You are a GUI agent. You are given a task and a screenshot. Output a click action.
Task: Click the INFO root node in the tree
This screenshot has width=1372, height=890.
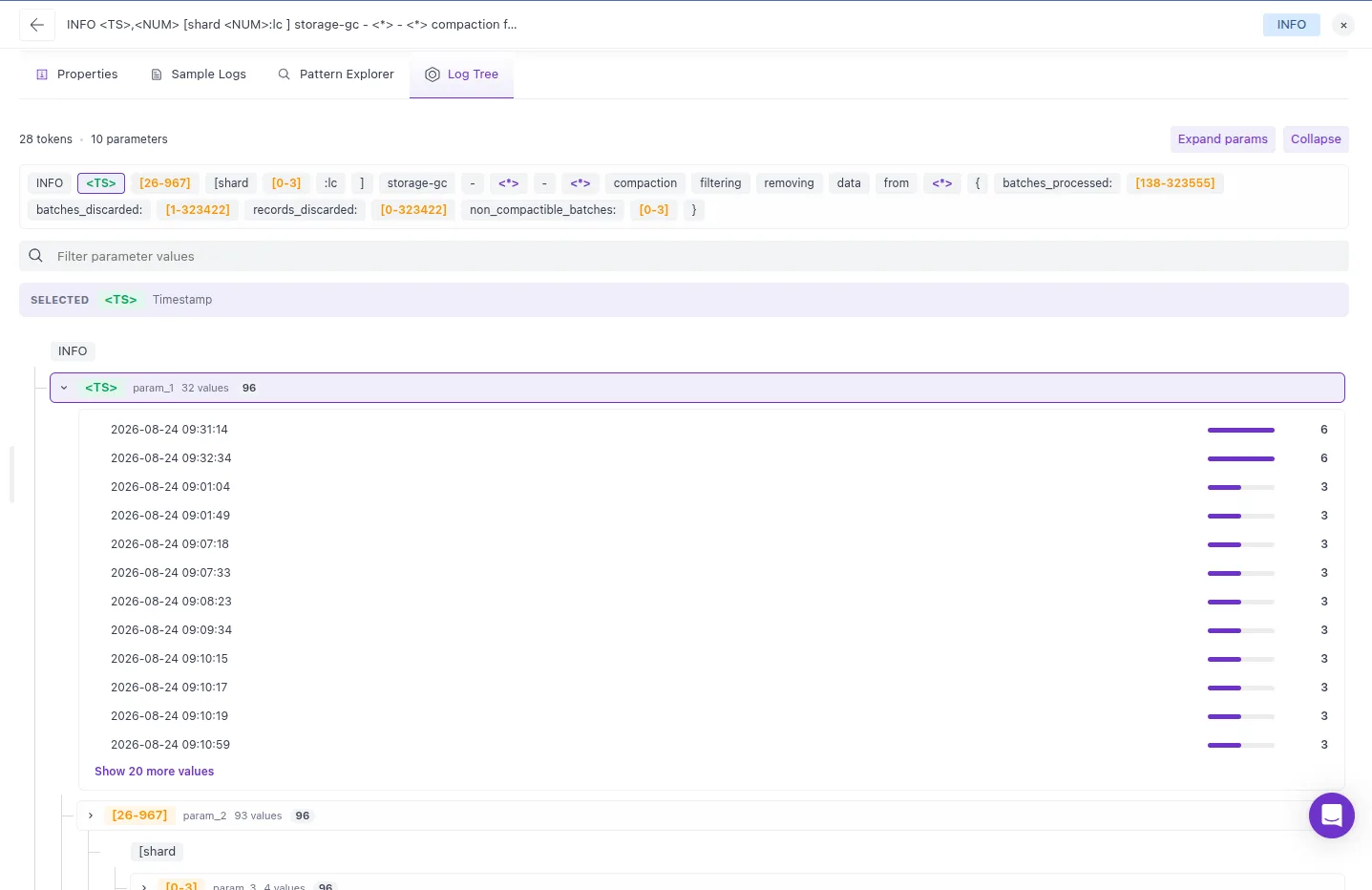point(73,351)
